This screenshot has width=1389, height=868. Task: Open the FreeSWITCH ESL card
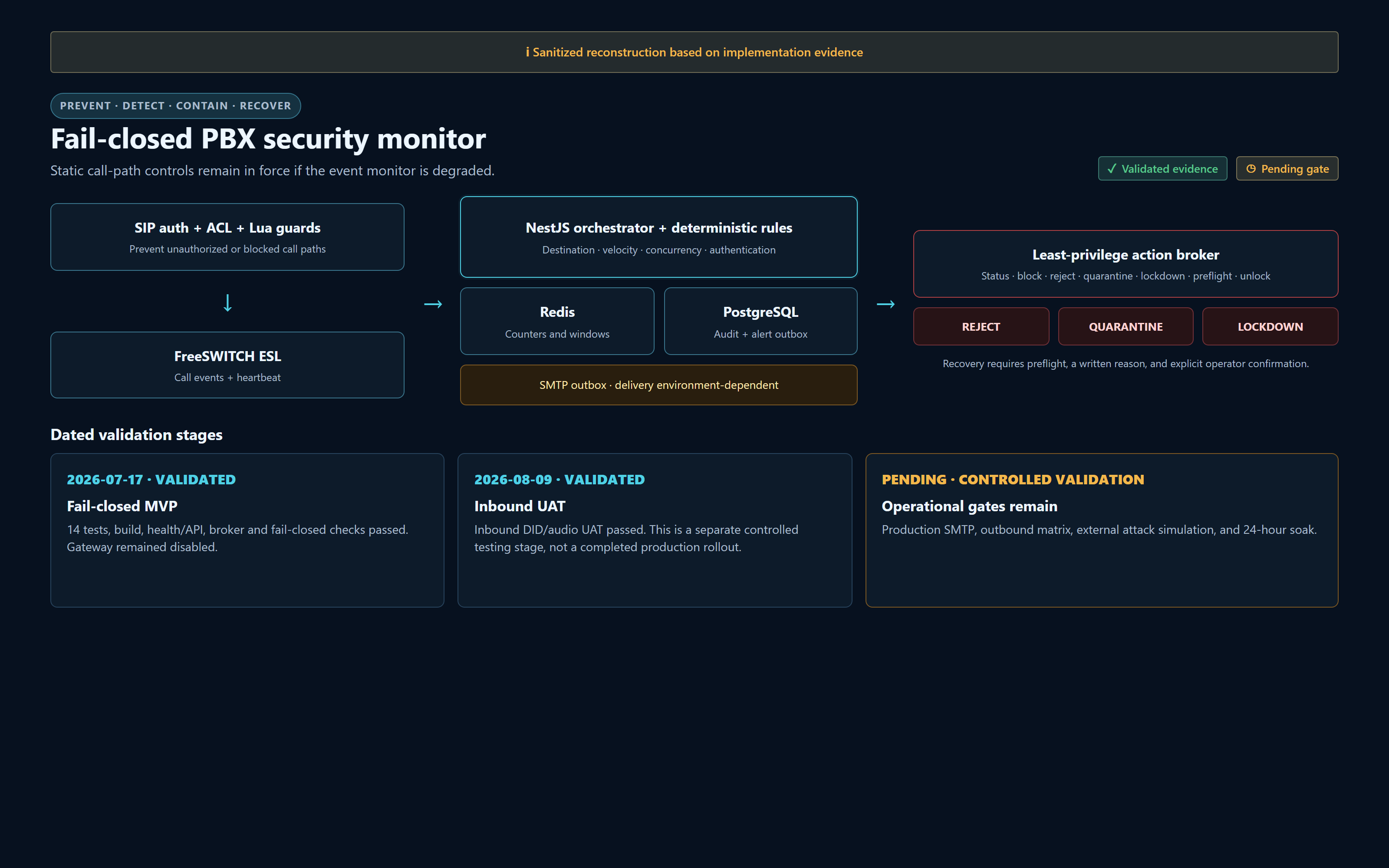click(227, 365)
